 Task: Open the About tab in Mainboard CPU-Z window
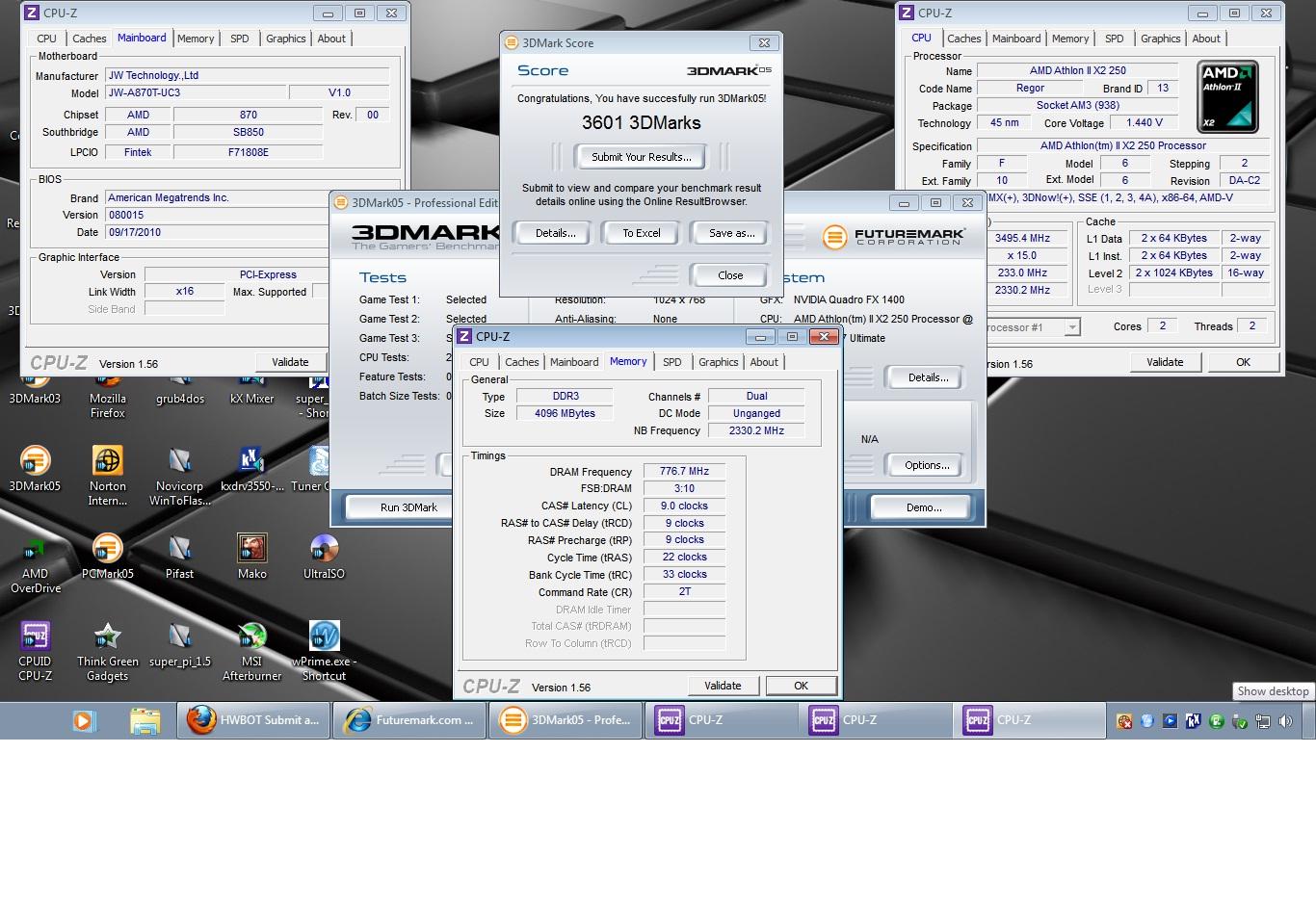click(x=331, y=39)
